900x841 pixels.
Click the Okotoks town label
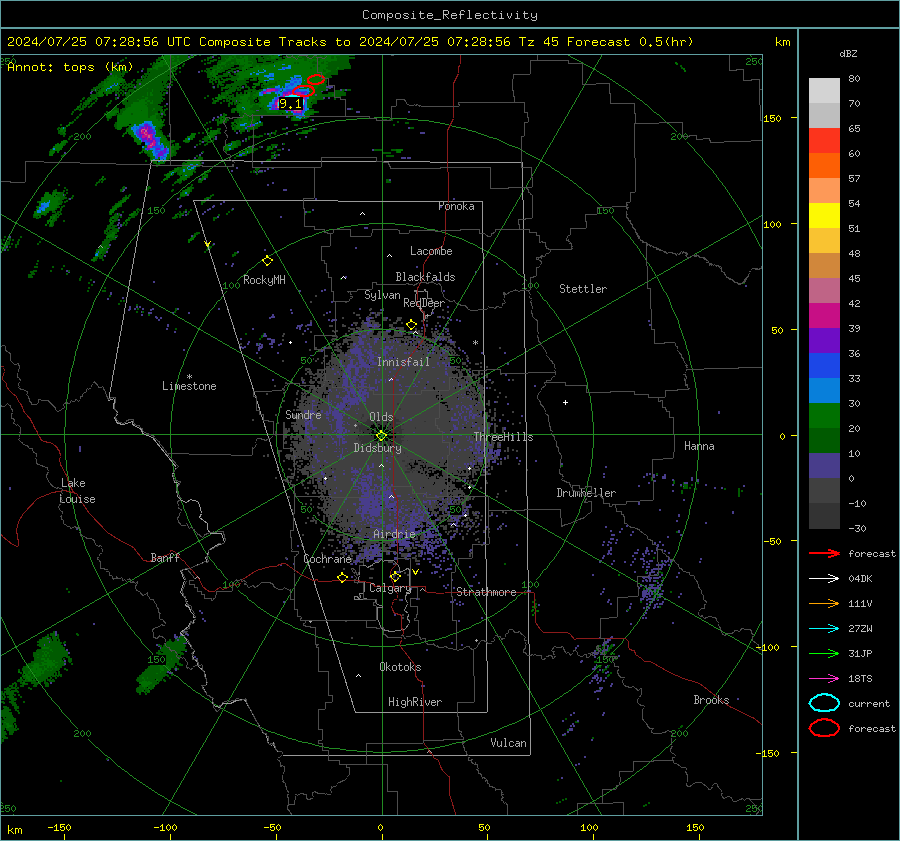(x=400, y=667)
